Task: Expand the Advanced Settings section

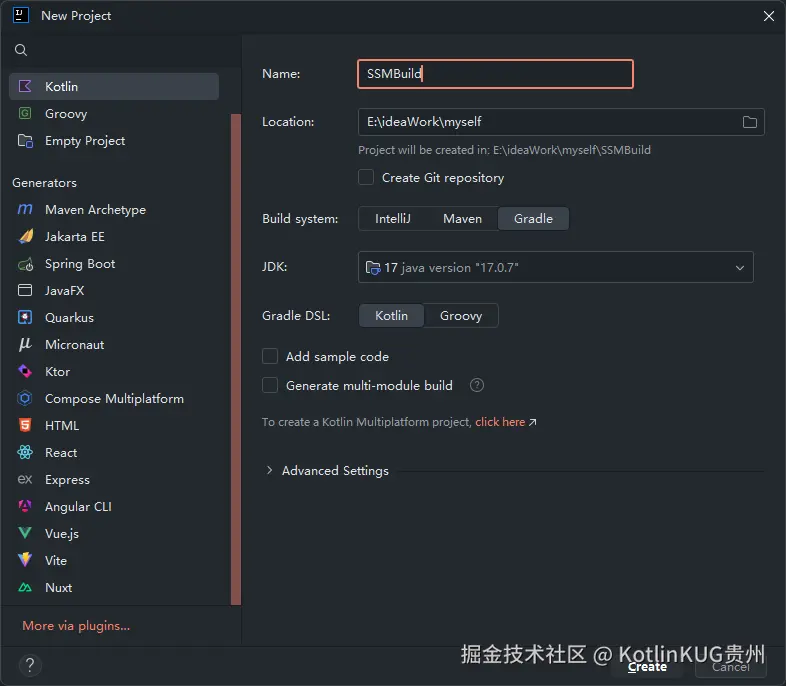Action: (x=270, y=470)
